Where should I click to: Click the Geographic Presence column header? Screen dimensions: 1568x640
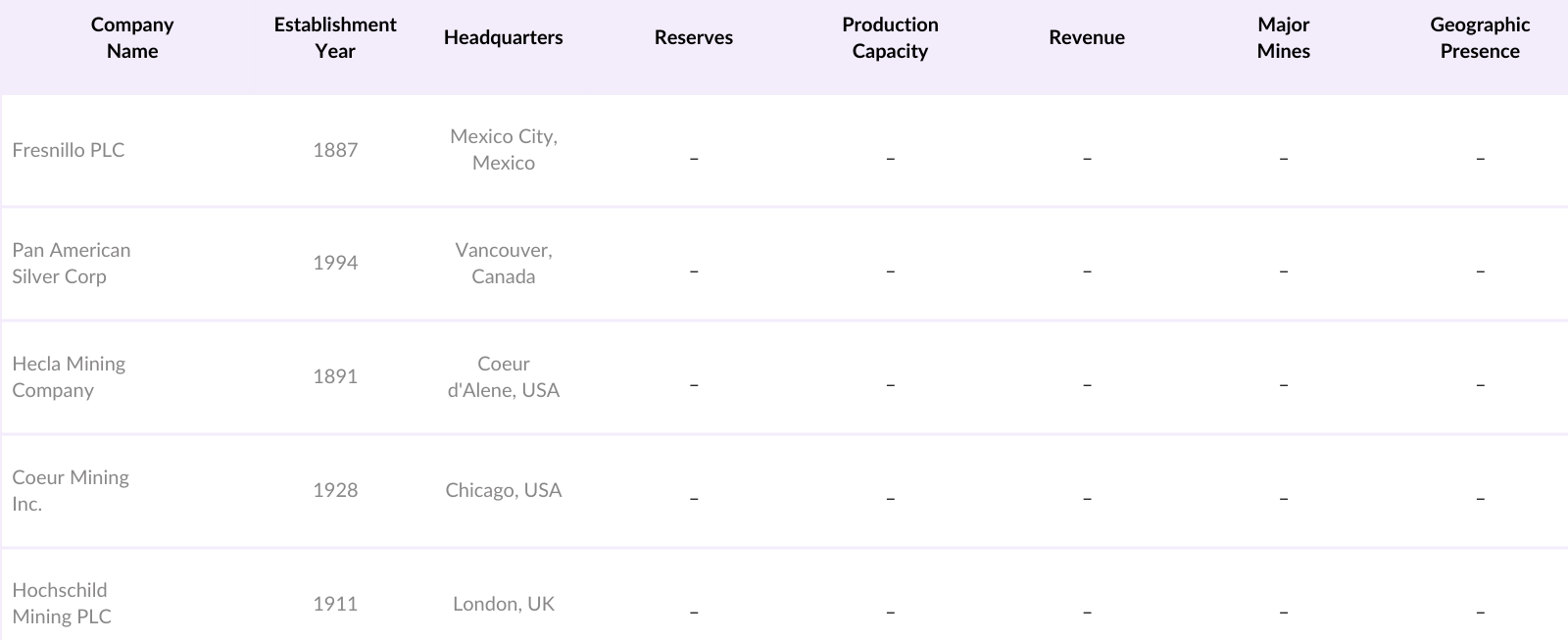(x=1480, y=38)
